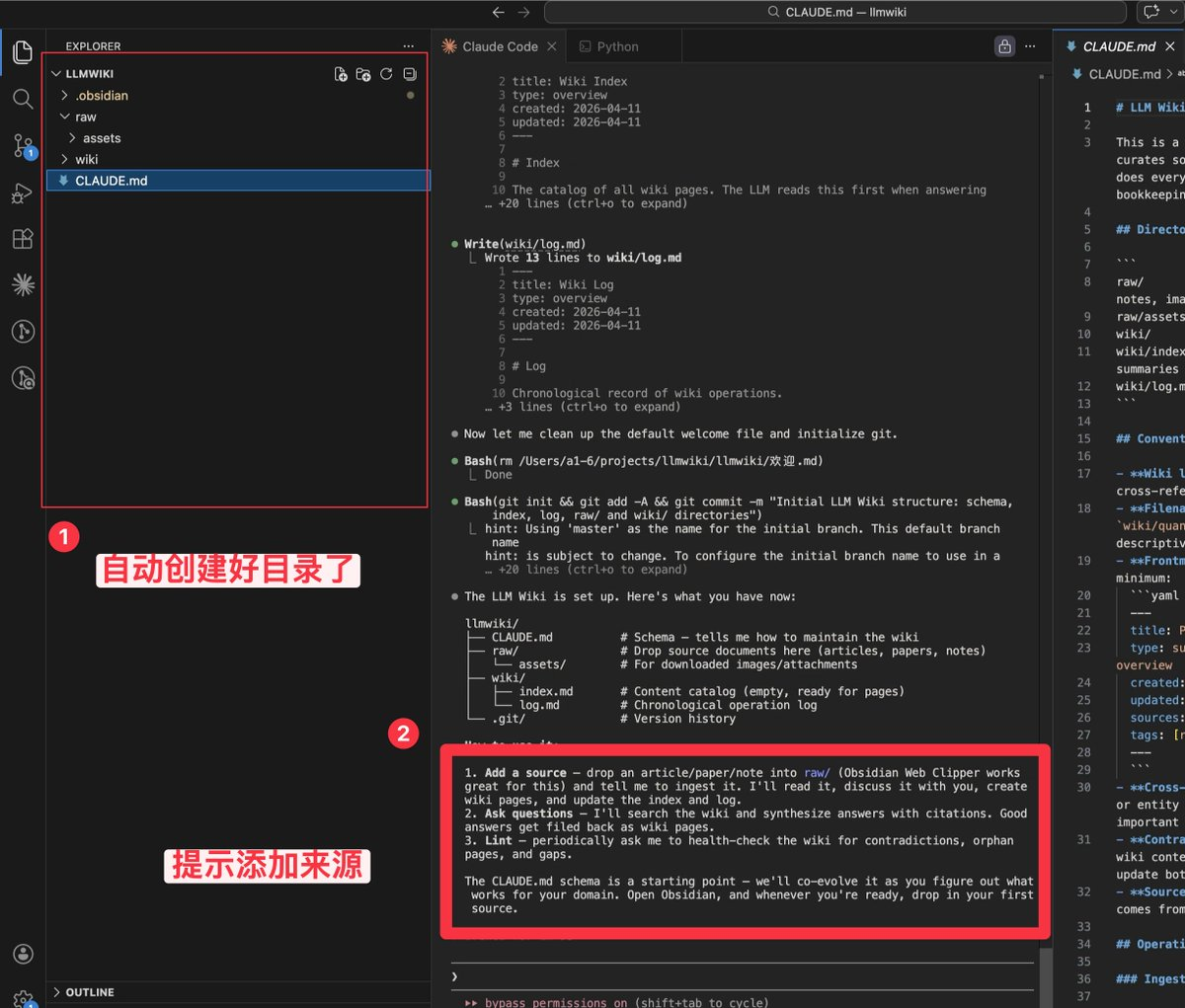Open the Extensions view
The height and width of the screenshot is (1008, 1185).
pos(23,239)
